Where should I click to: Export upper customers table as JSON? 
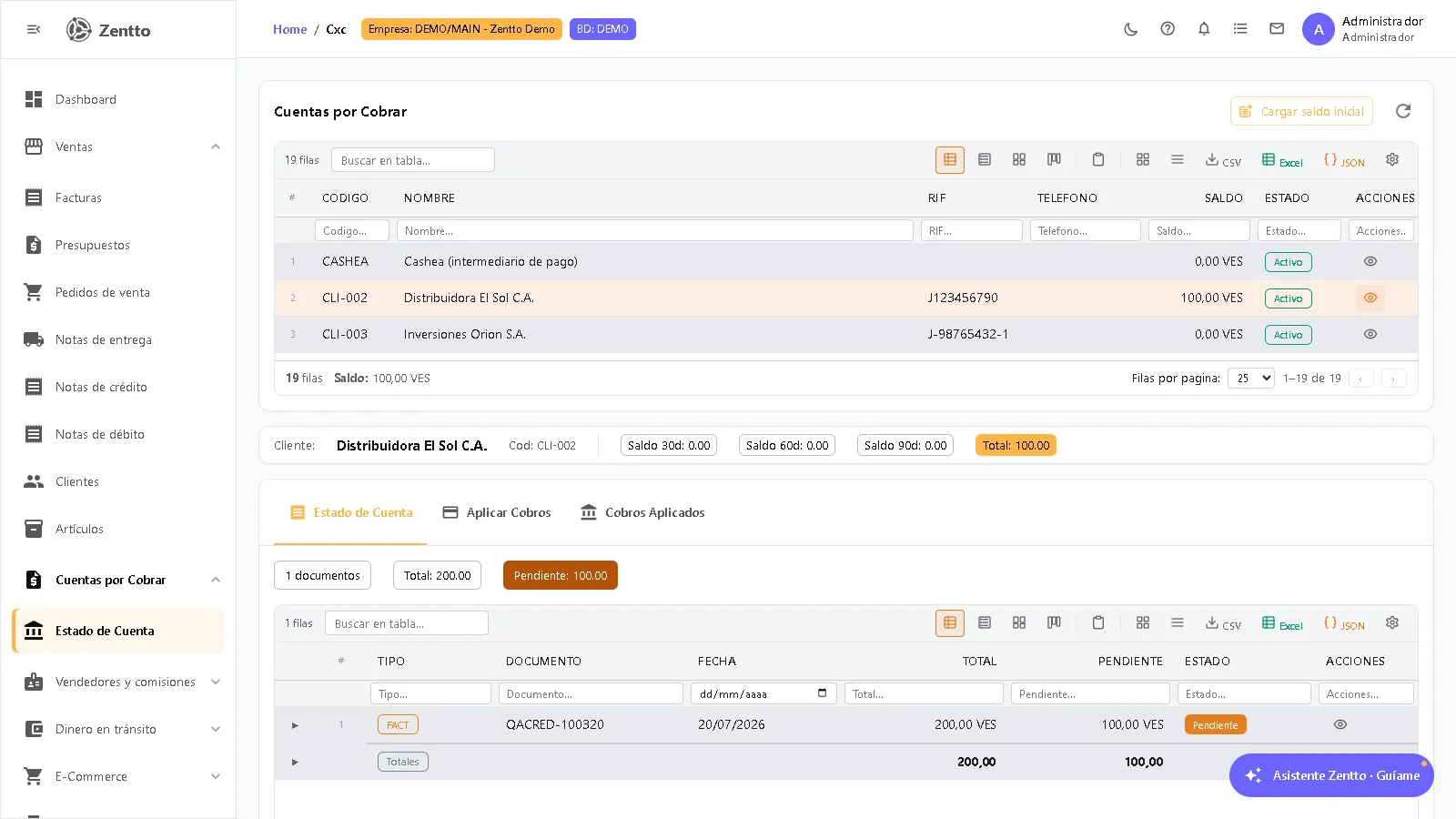pyautogui.click(x=1344, y=161)
